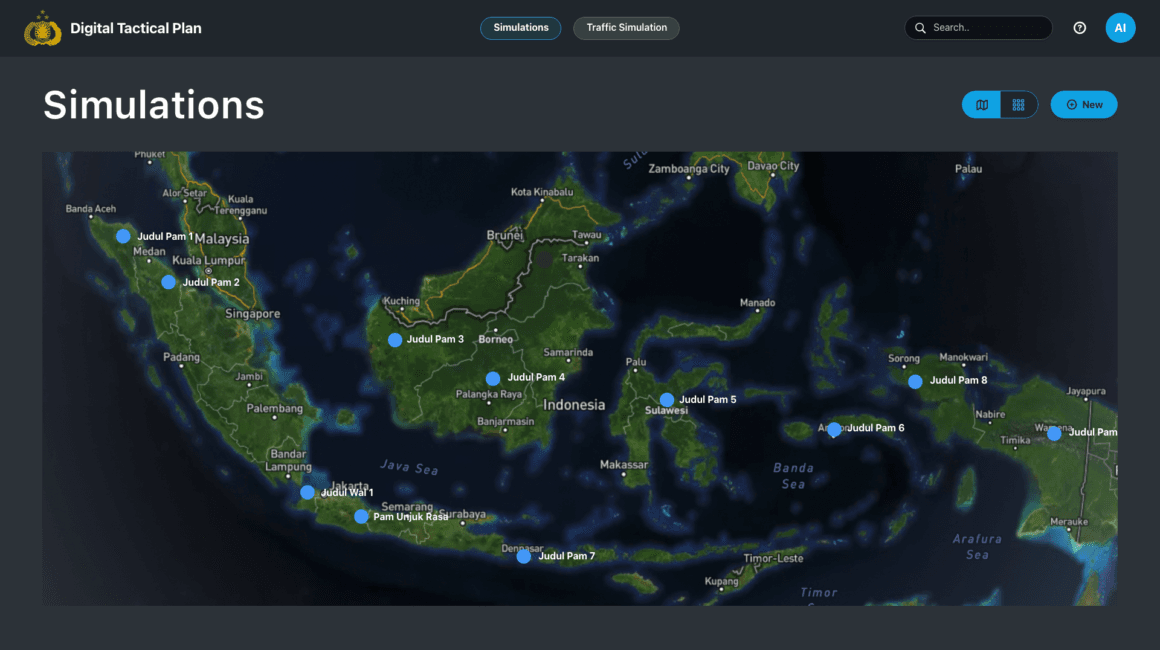Click the Judul Pam 6 marker

[x=834, y=429]
